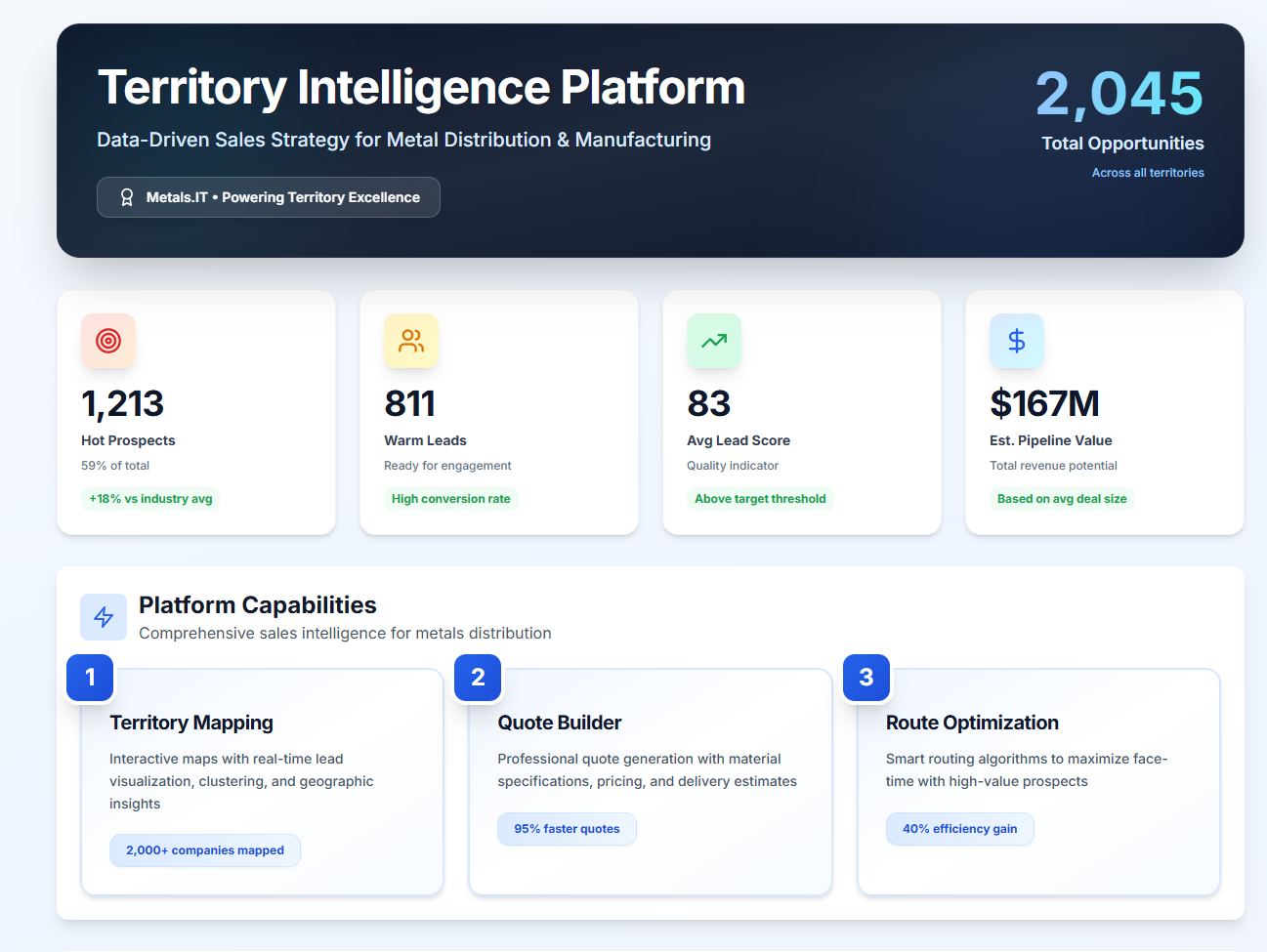Click the number 1 step badge
This screenshot has width=1267, height=952.
(x=90, y=678)
